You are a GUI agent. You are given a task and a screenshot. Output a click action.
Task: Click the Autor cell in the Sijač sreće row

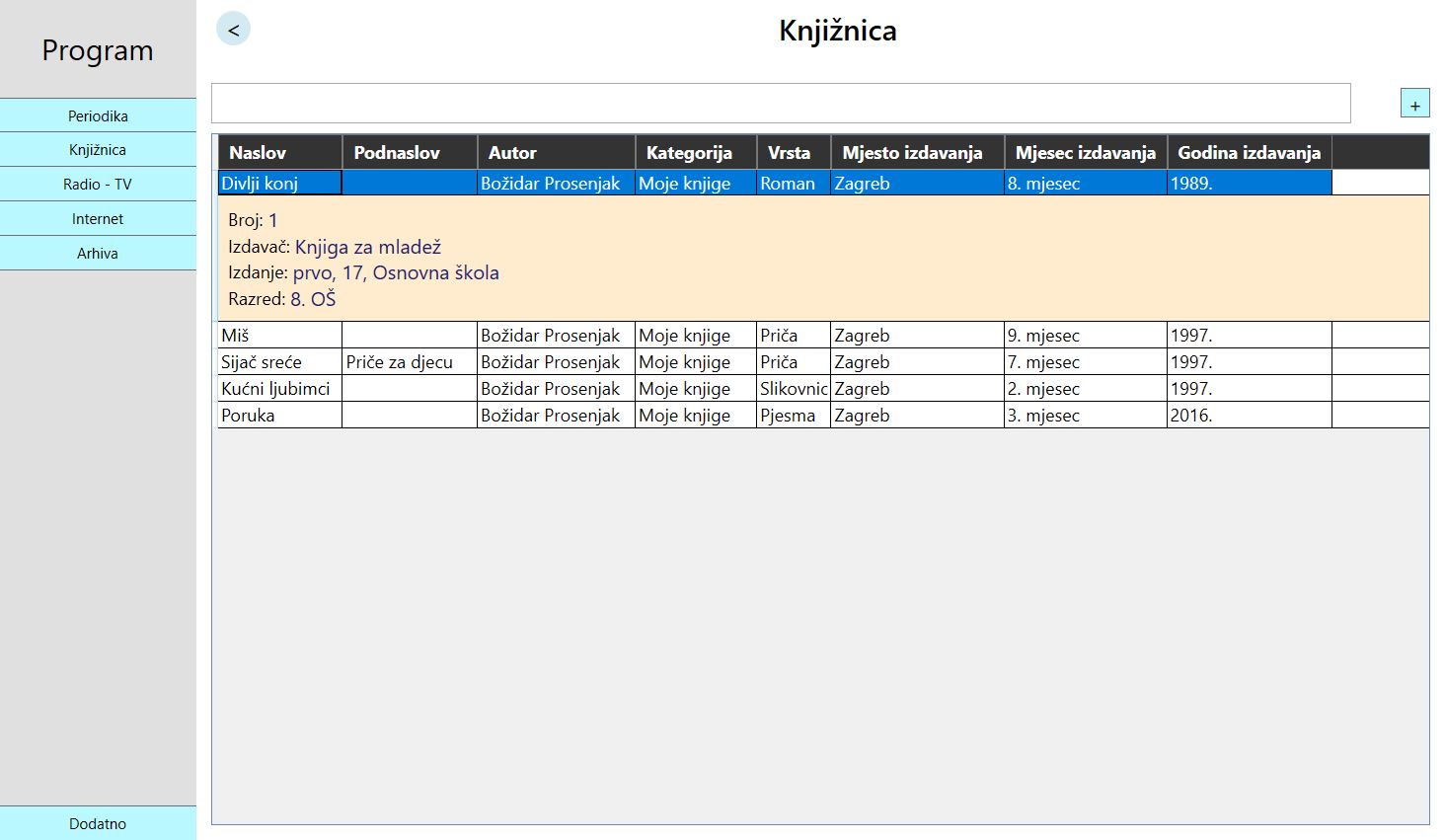pos(557,361)
